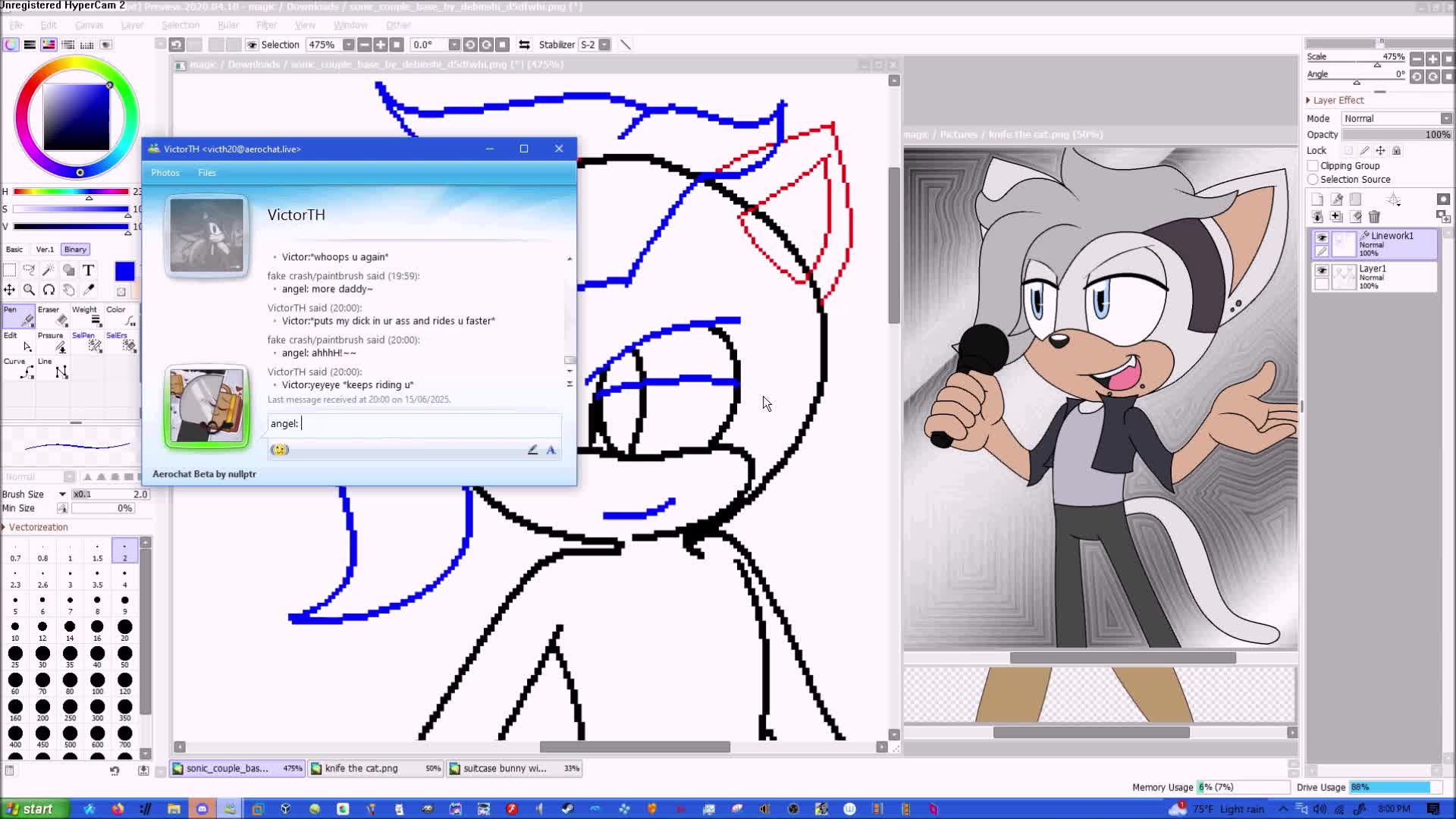Flip canvas horizontally with the arrows icon
1456x819 pixels.
[524, 45]
